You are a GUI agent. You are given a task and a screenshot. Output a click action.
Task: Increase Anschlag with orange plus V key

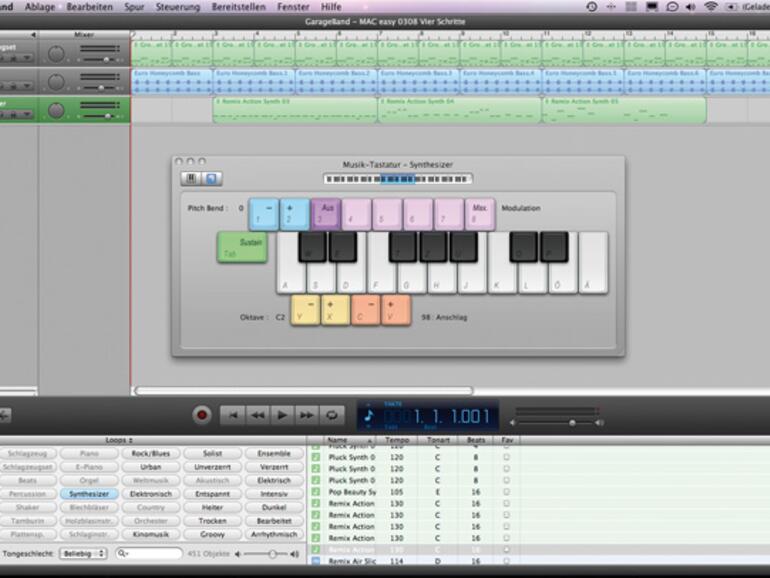point(396,310)
